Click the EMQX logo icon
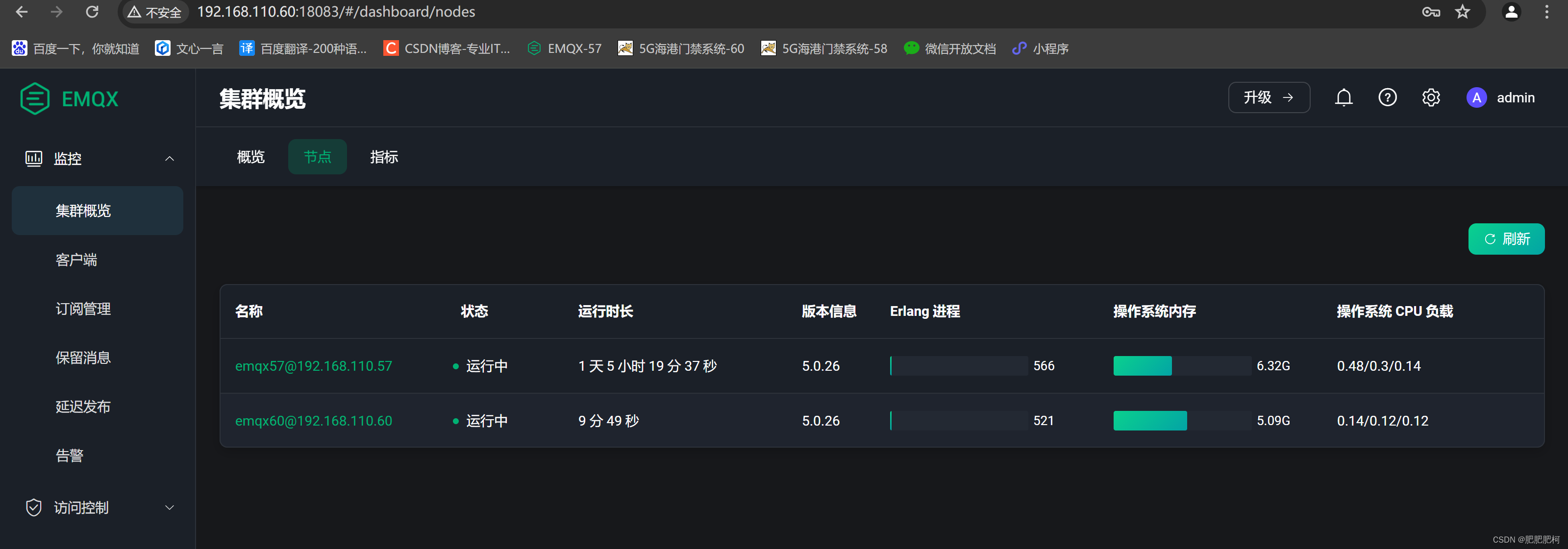This screenshot has width=1568, height=549. 35,98
